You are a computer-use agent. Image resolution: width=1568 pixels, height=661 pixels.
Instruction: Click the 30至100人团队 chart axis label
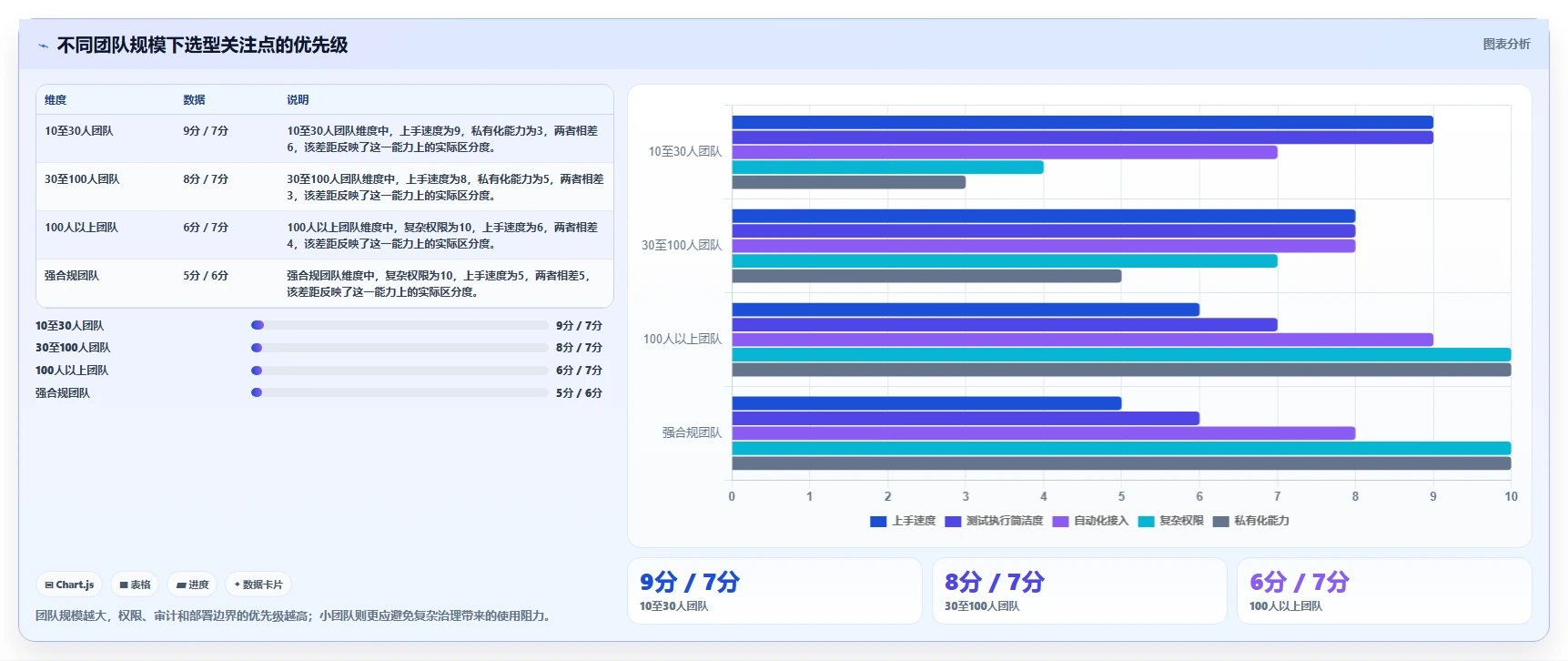pos(682,246)
